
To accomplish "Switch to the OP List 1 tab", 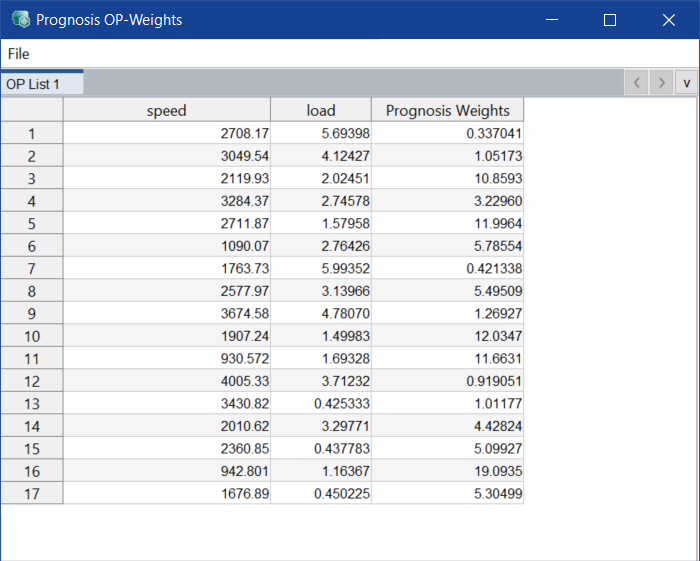I will (34, 84).
